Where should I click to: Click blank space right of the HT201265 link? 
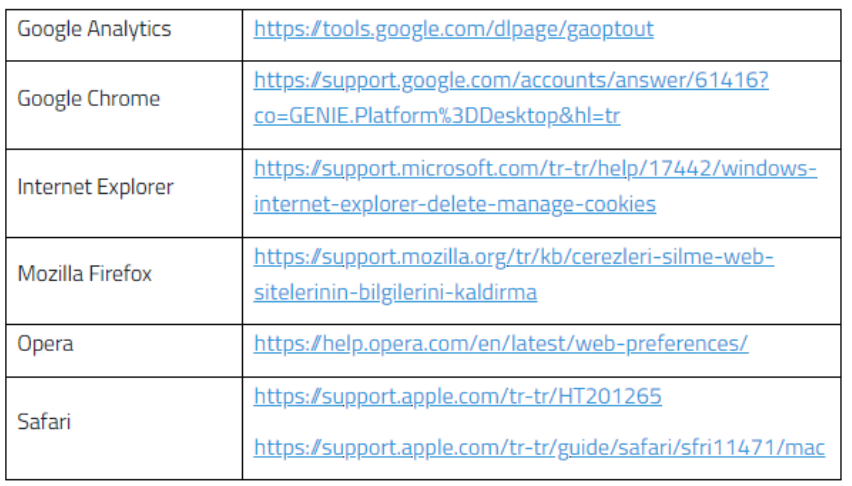(x=750, y=396)
